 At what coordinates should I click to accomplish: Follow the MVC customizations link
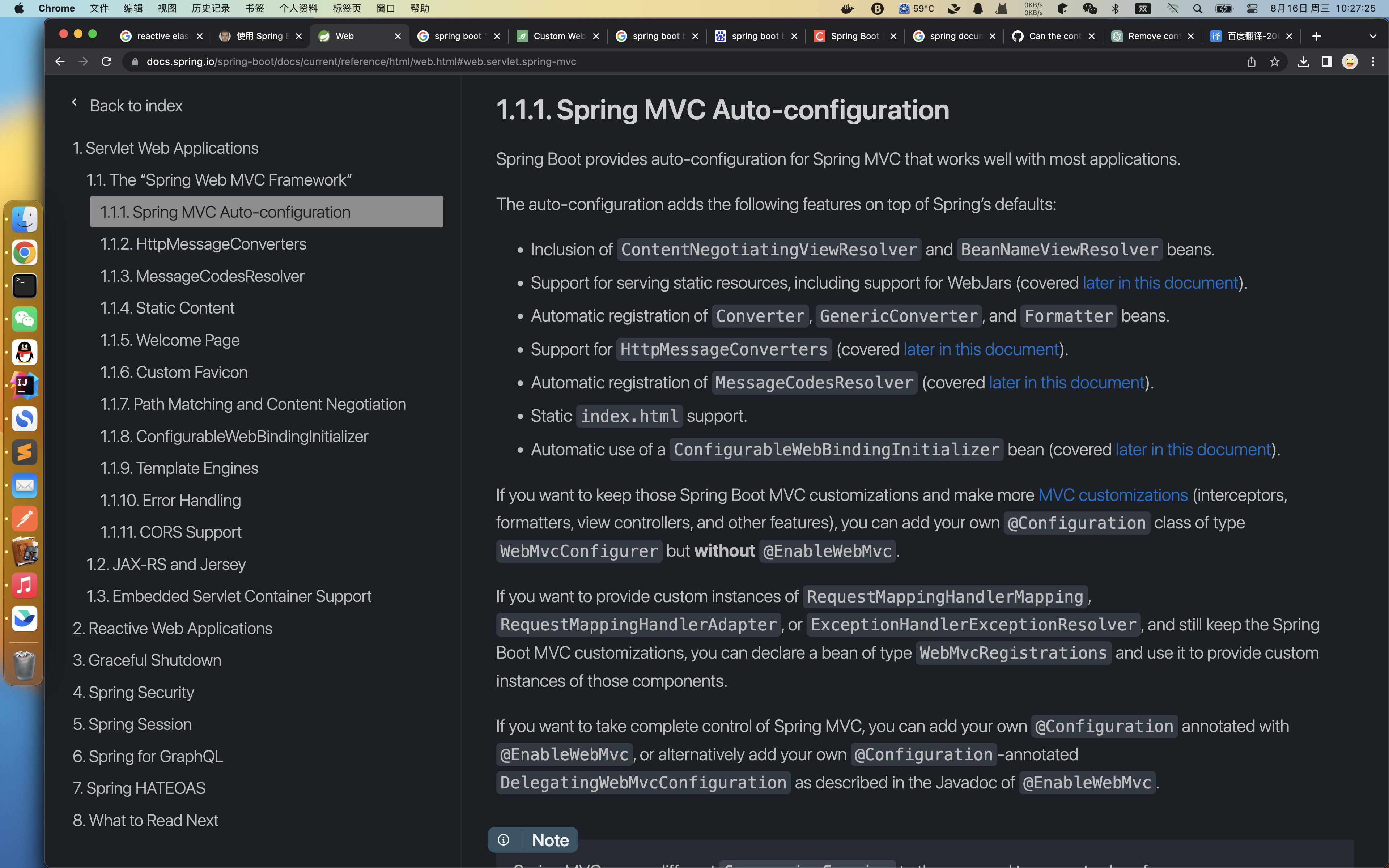coord(1113,494)
